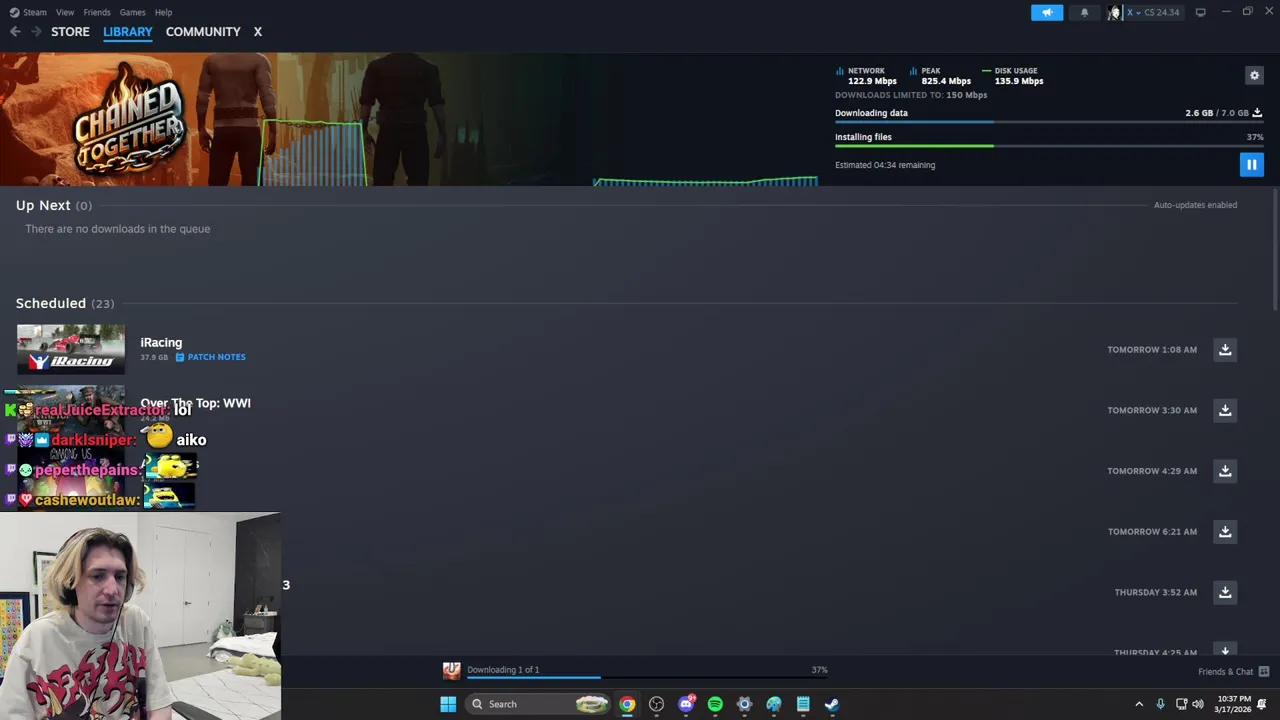Click the wallet balance CS 24.34
This screenshot has height=720, width=1280.
(1161, 12)
